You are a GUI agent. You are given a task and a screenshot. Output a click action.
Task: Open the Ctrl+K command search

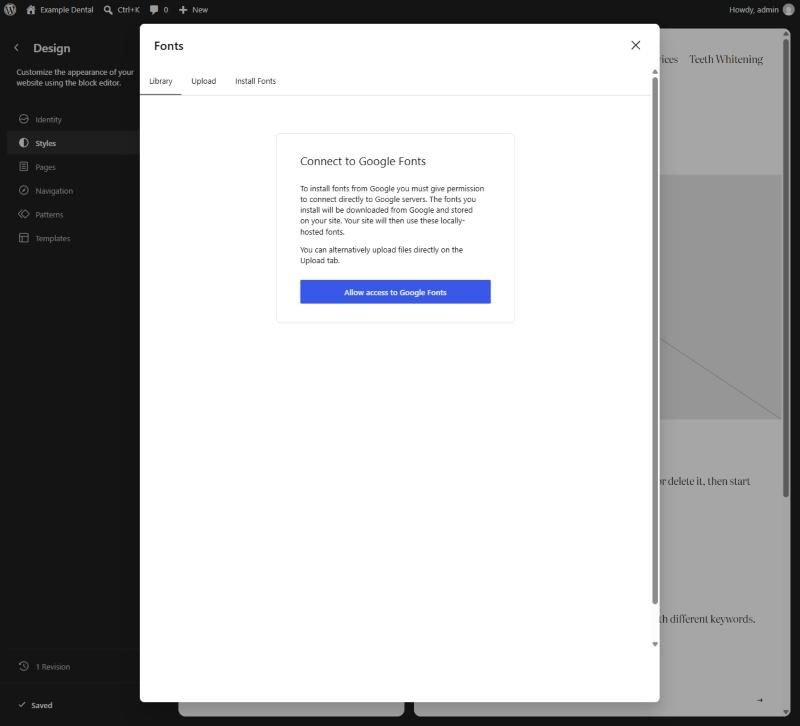pyautogui.click(x=121, y=10)
